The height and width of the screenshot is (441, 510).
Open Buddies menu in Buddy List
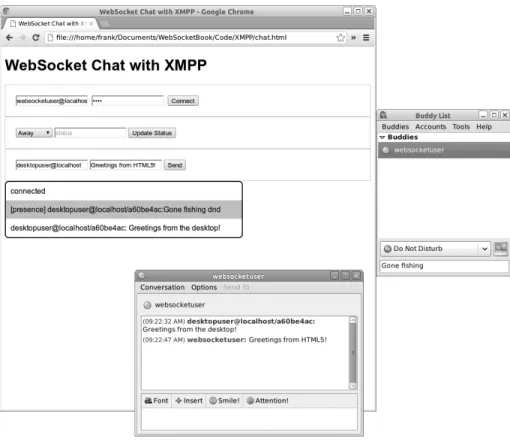tap(395, 127)
